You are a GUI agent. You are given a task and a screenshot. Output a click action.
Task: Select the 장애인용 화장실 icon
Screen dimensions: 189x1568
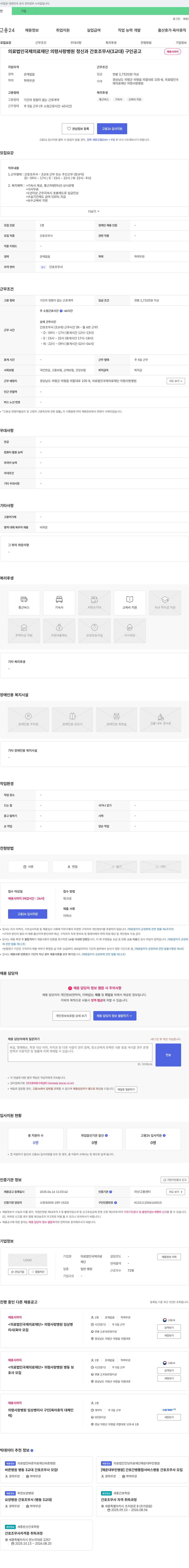(116, 719)
